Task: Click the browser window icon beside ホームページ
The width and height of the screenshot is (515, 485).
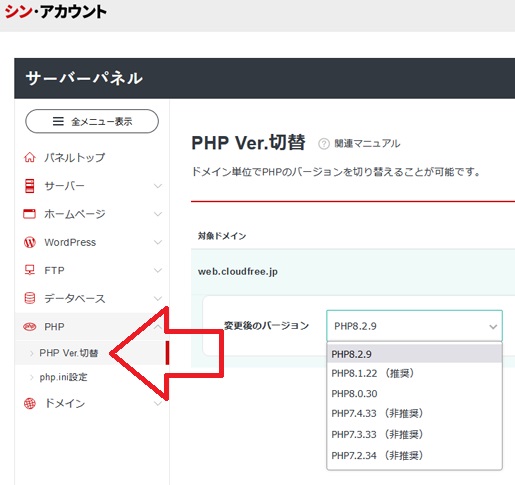Action: [29, 214]
